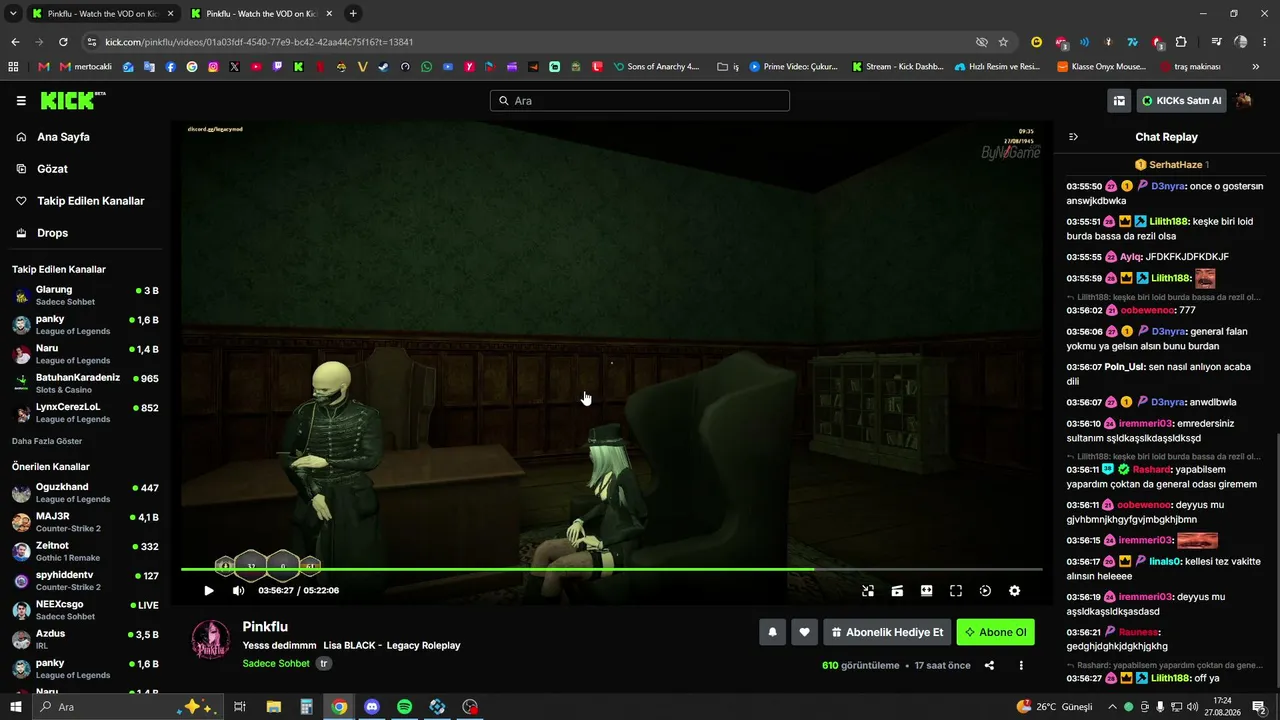This screenshot has height=720, width=1280.
Task: Expand Daha Fazla Göster channel list
Action: (47, 441)
